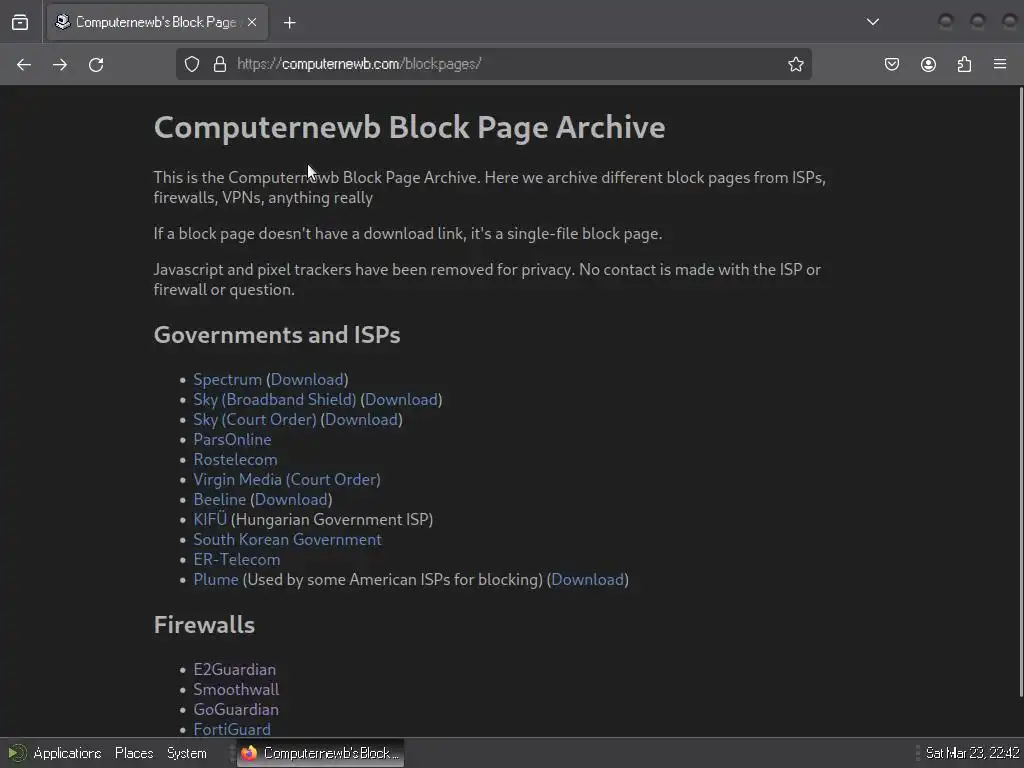The height and width of the screenshot is (768, 1024).
Task: Open tracking protection shield icon
Action: click(x=191, y=64)
